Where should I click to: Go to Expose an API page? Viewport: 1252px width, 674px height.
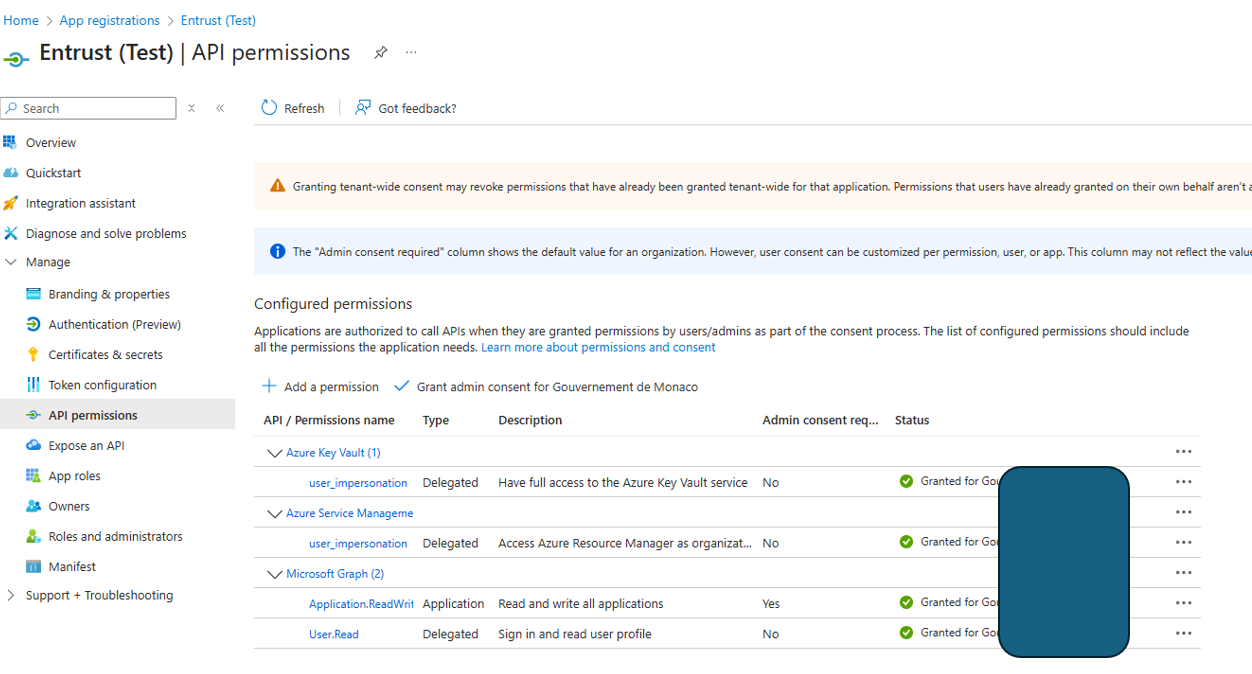[86, 446]
